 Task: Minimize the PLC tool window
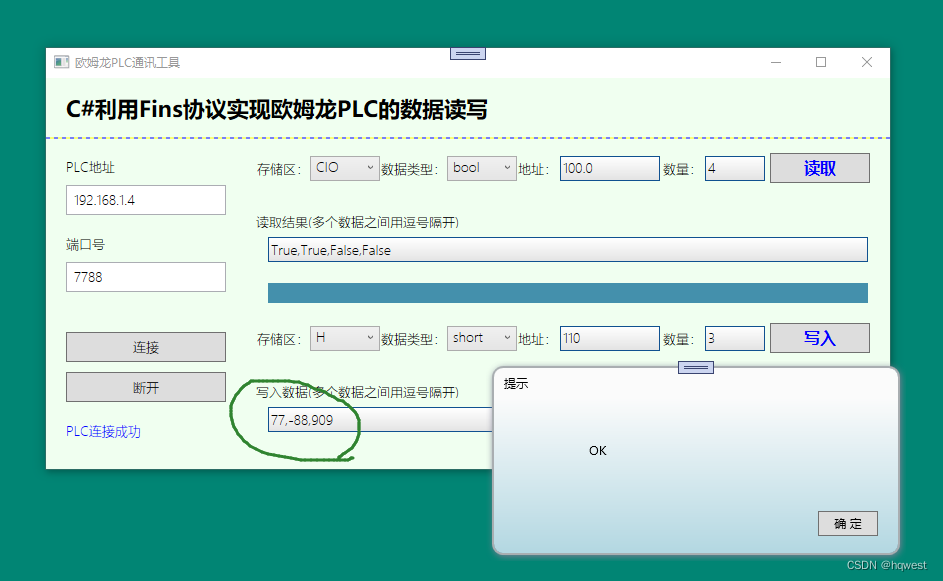(x=776, y=62)
